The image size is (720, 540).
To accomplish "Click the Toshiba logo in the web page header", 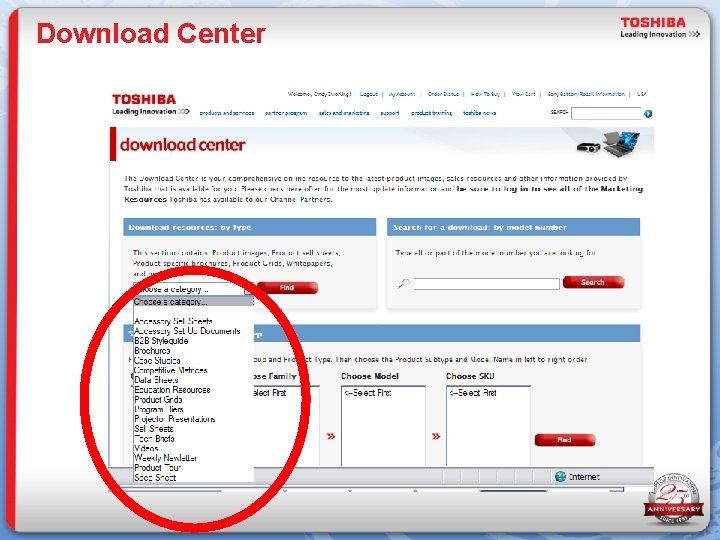I will (151, 104).
